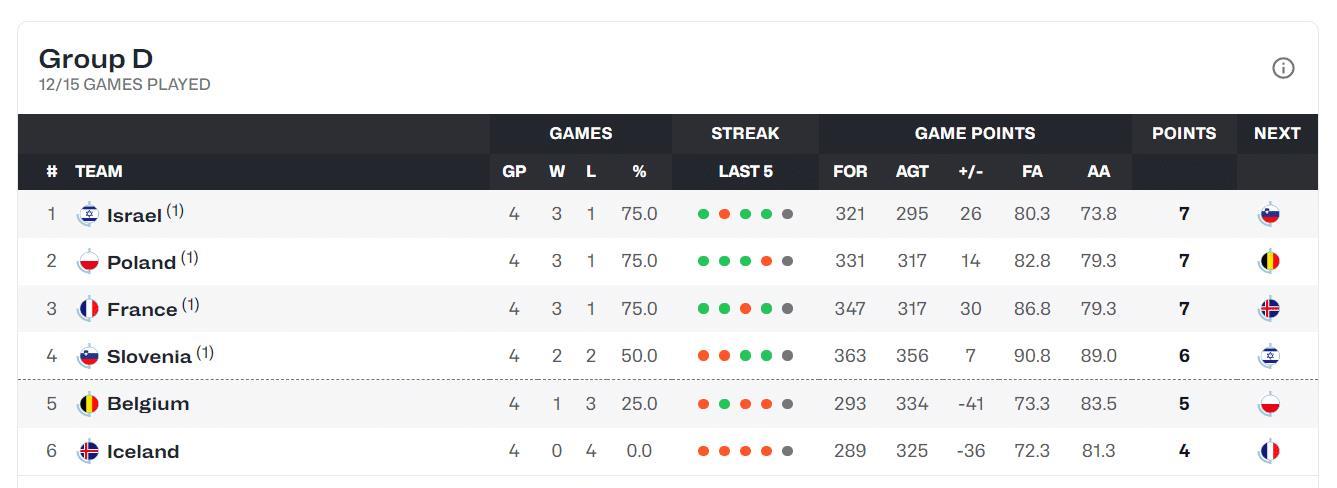Open Iceland's next opponent France flag
This screenshot has width=1337, height=488.
1269,451
